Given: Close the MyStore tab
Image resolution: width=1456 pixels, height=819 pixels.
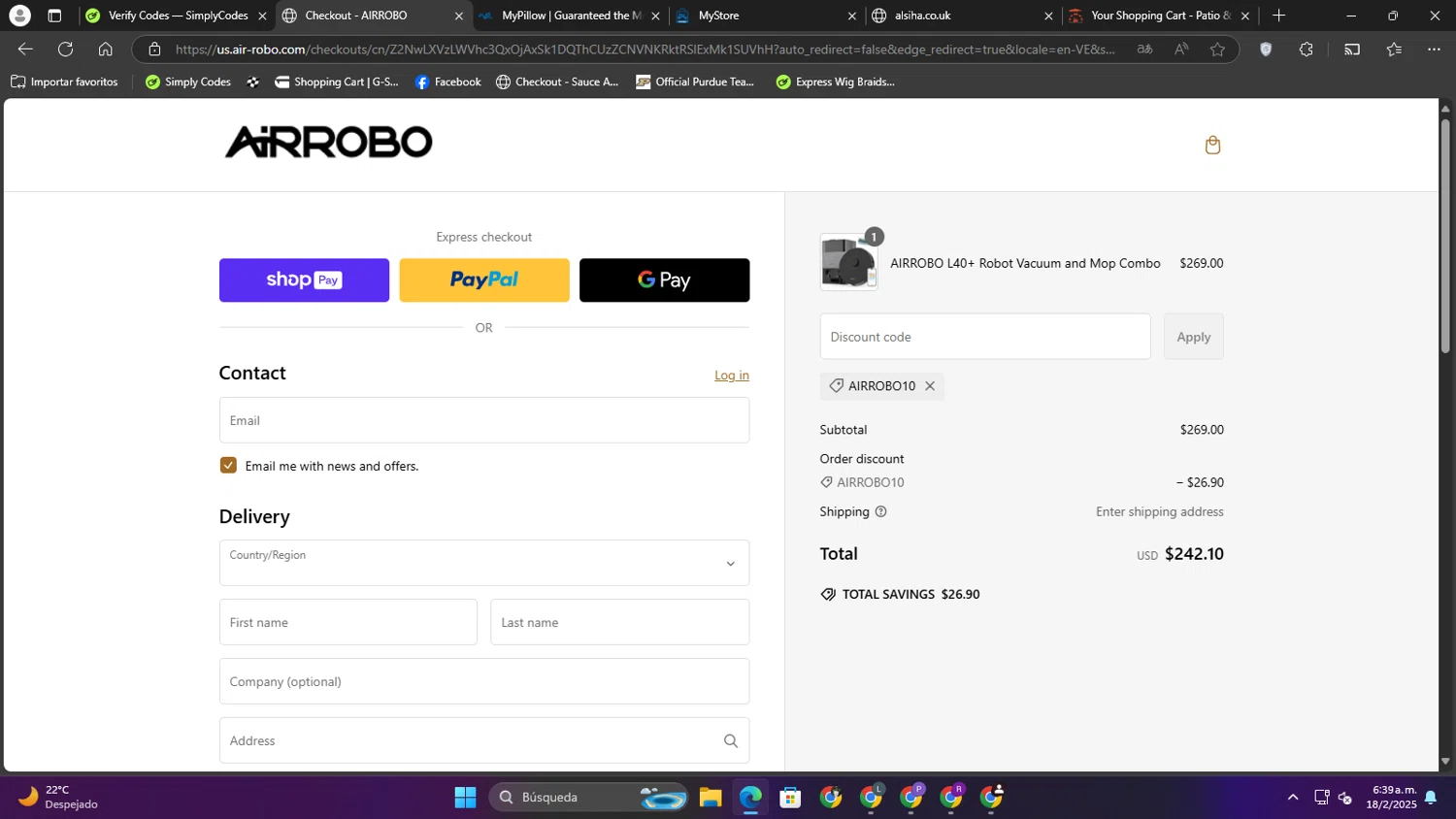Looking at the screenshot, I should [x=852, y=16].
